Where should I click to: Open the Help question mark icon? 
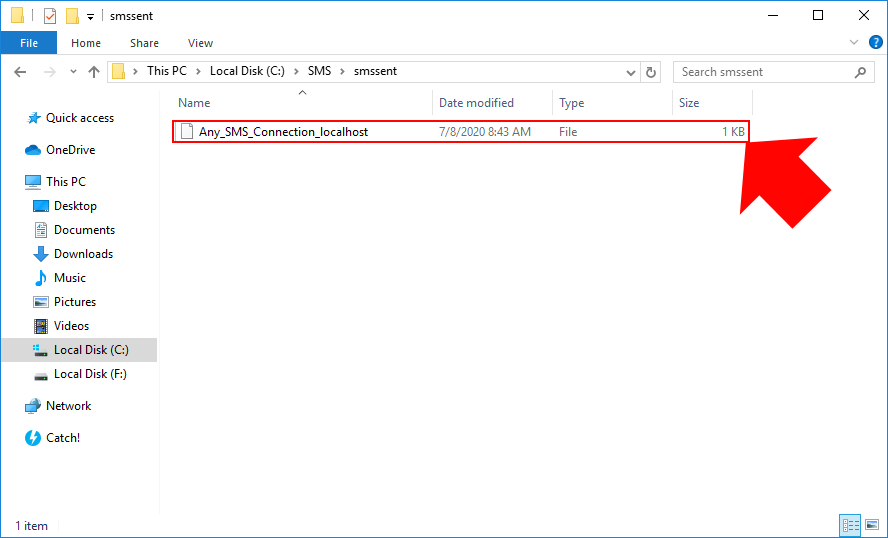(x=876, y=42)
